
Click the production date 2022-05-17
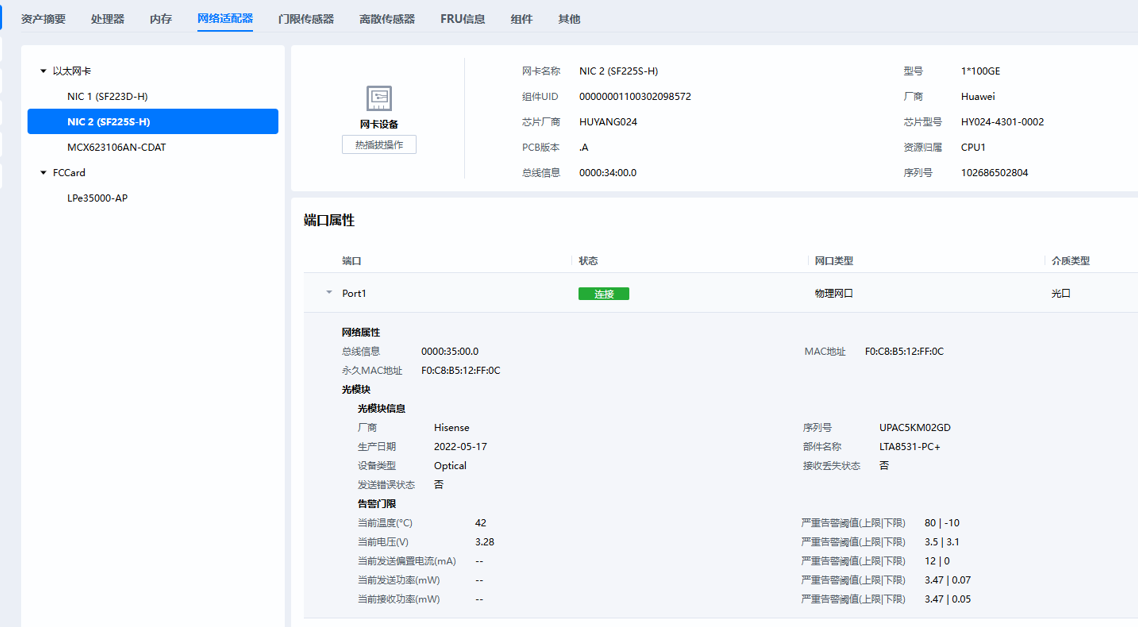pos(460,446)
